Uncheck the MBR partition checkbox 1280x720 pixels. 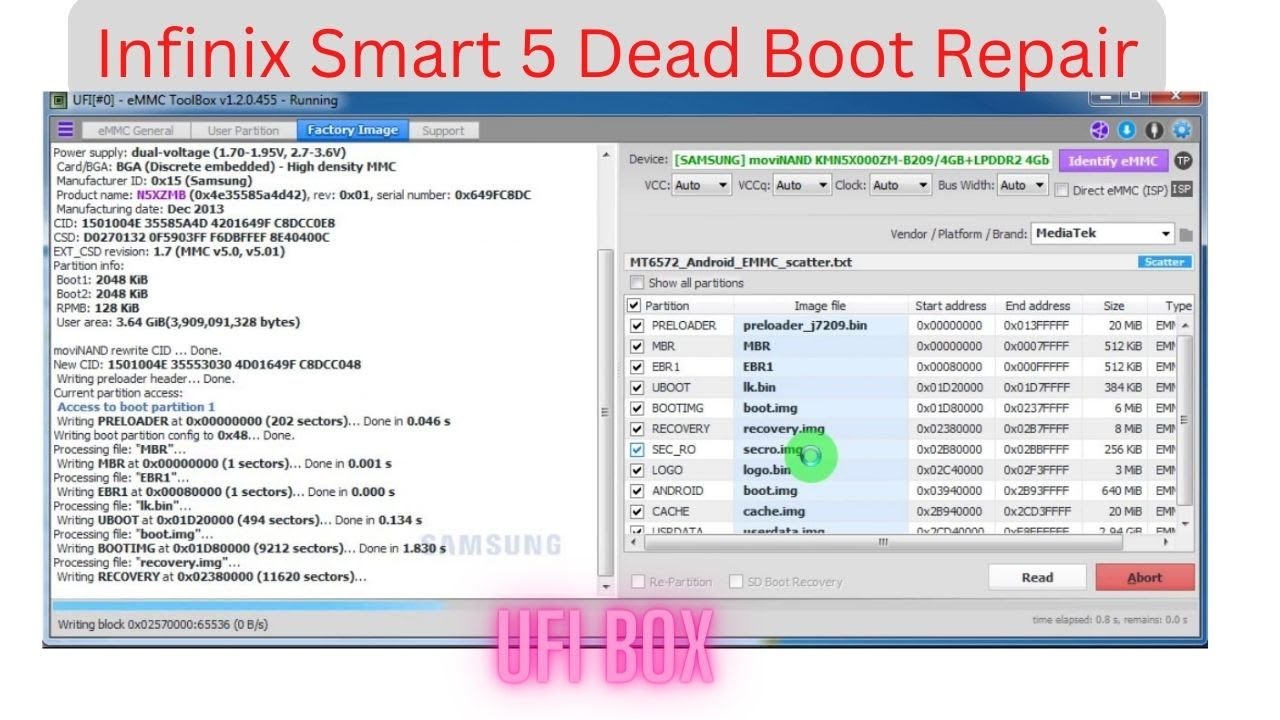tap(637, 346)
